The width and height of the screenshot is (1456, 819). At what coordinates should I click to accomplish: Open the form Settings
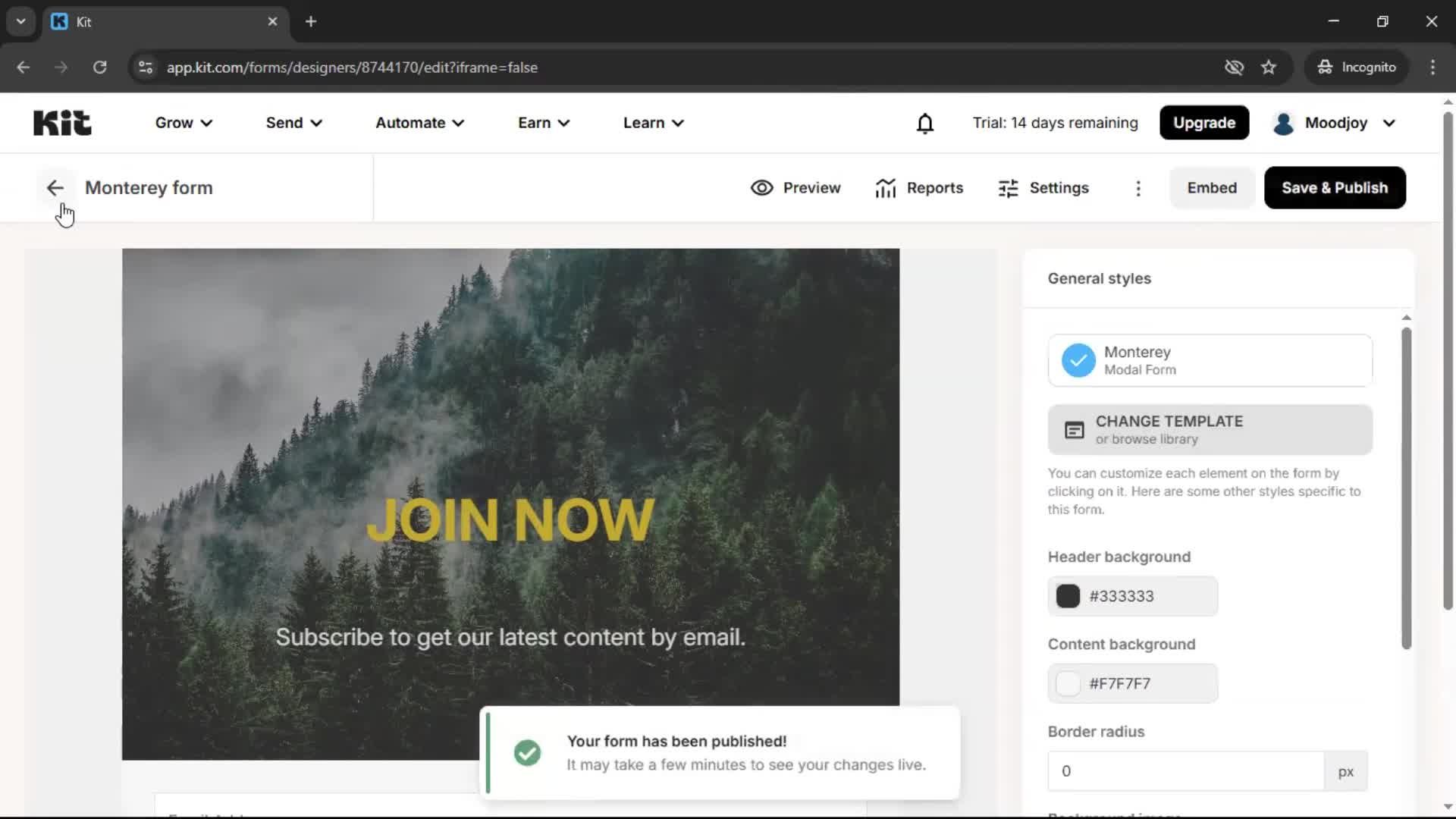[x=1043, y=187]
